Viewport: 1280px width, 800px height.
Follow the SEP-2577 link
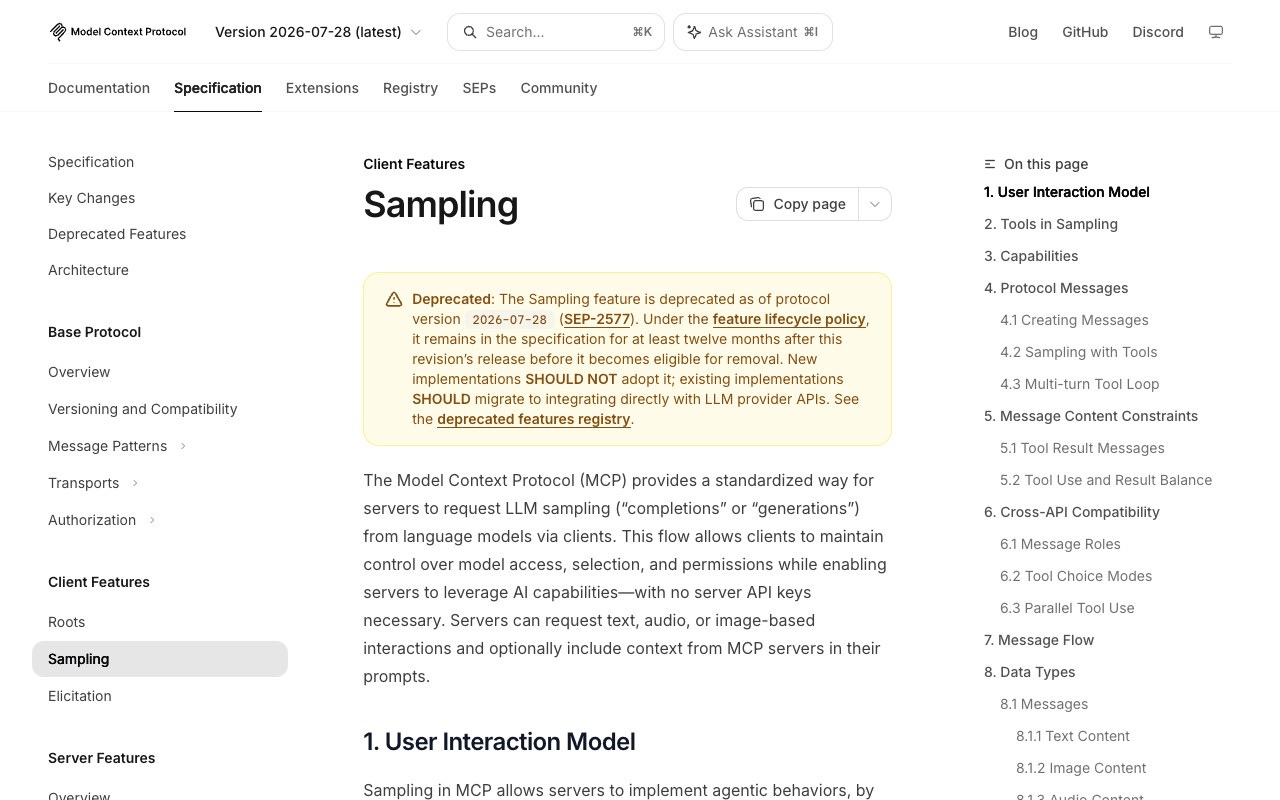pyautogui.click(x=597, y=319)
